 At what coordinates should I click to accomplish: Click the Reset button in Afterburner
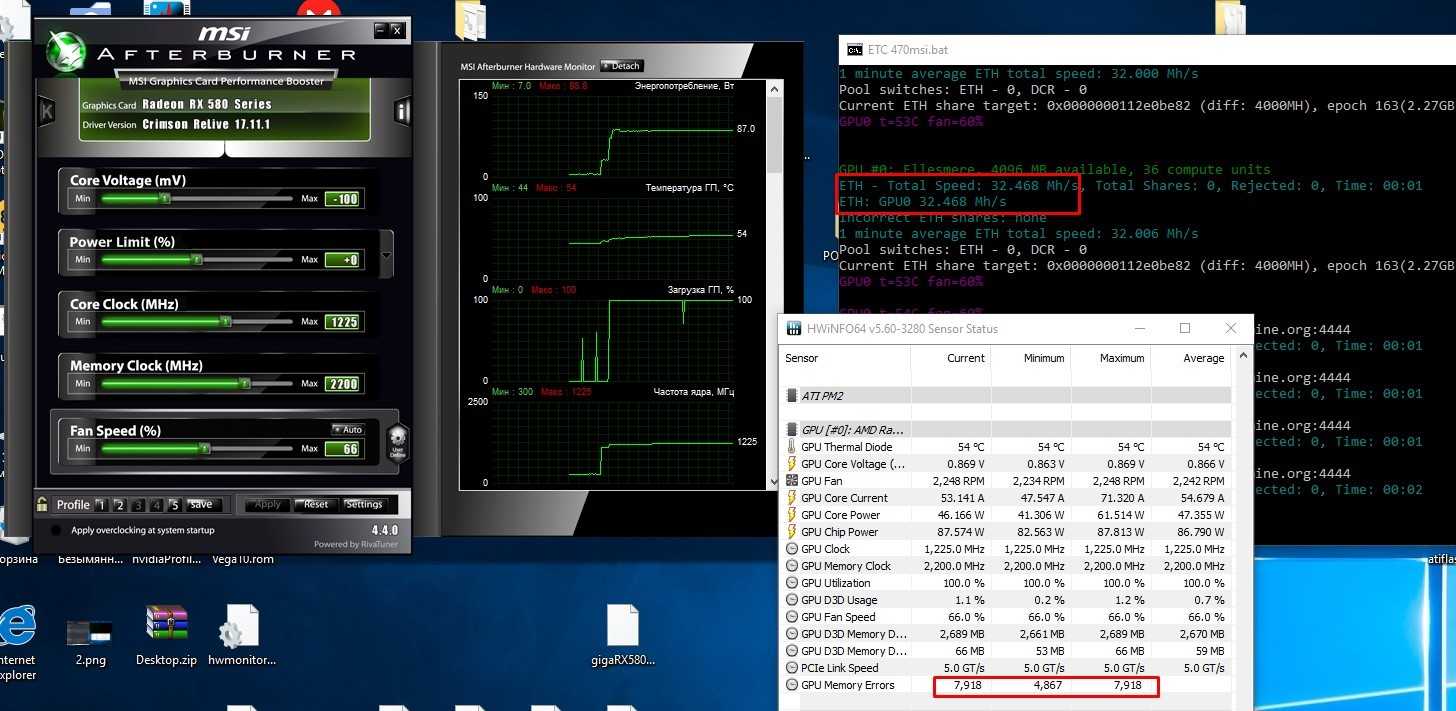pyautogui.click(x=315, y=505)
